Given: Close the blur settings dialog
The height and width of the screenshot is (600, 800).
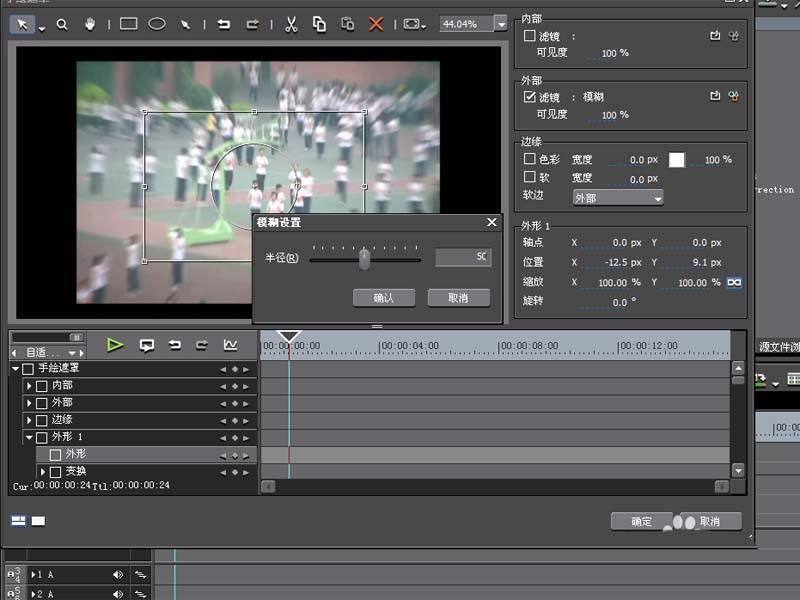Looking at the screenshot, I should tap(492, 222).
